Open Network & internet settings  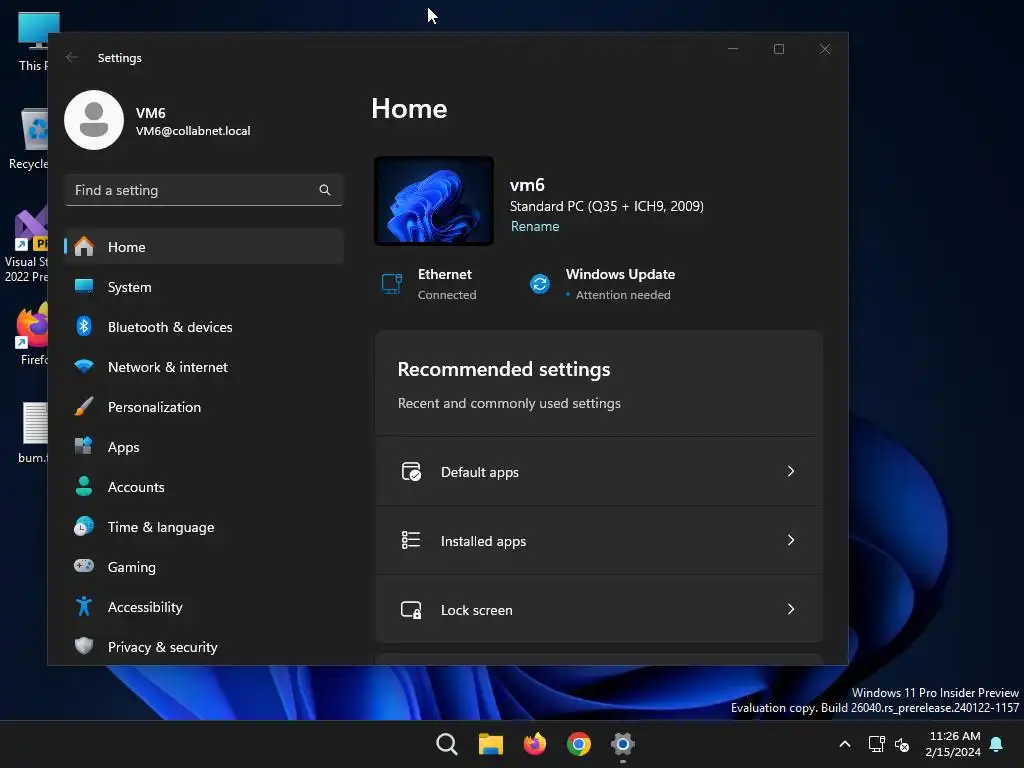click(x=204, y=366)
